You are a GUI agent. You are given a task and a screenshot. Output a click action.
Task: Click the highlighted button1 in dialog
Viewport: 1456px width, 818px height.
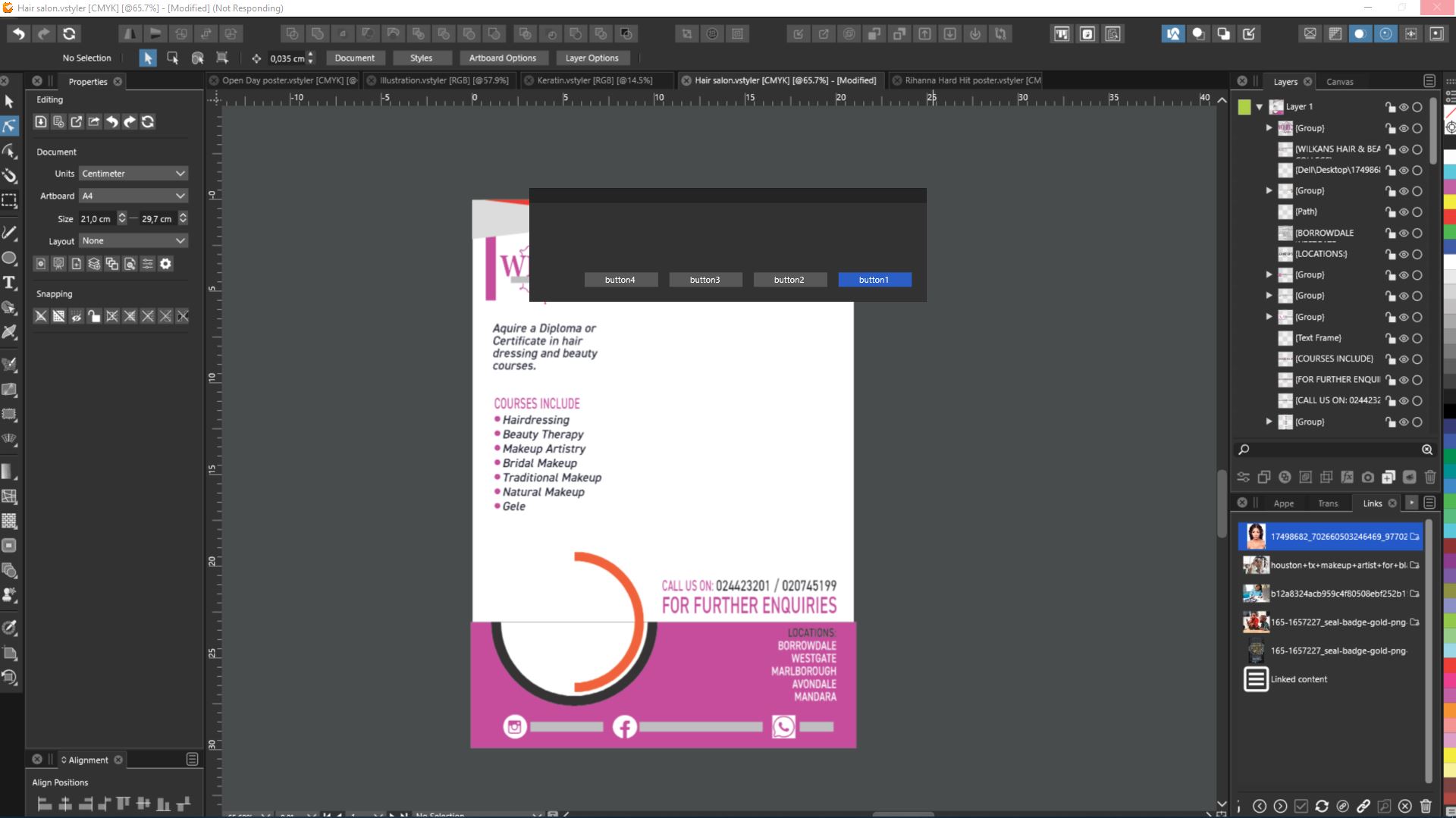(x=874, y=280)
